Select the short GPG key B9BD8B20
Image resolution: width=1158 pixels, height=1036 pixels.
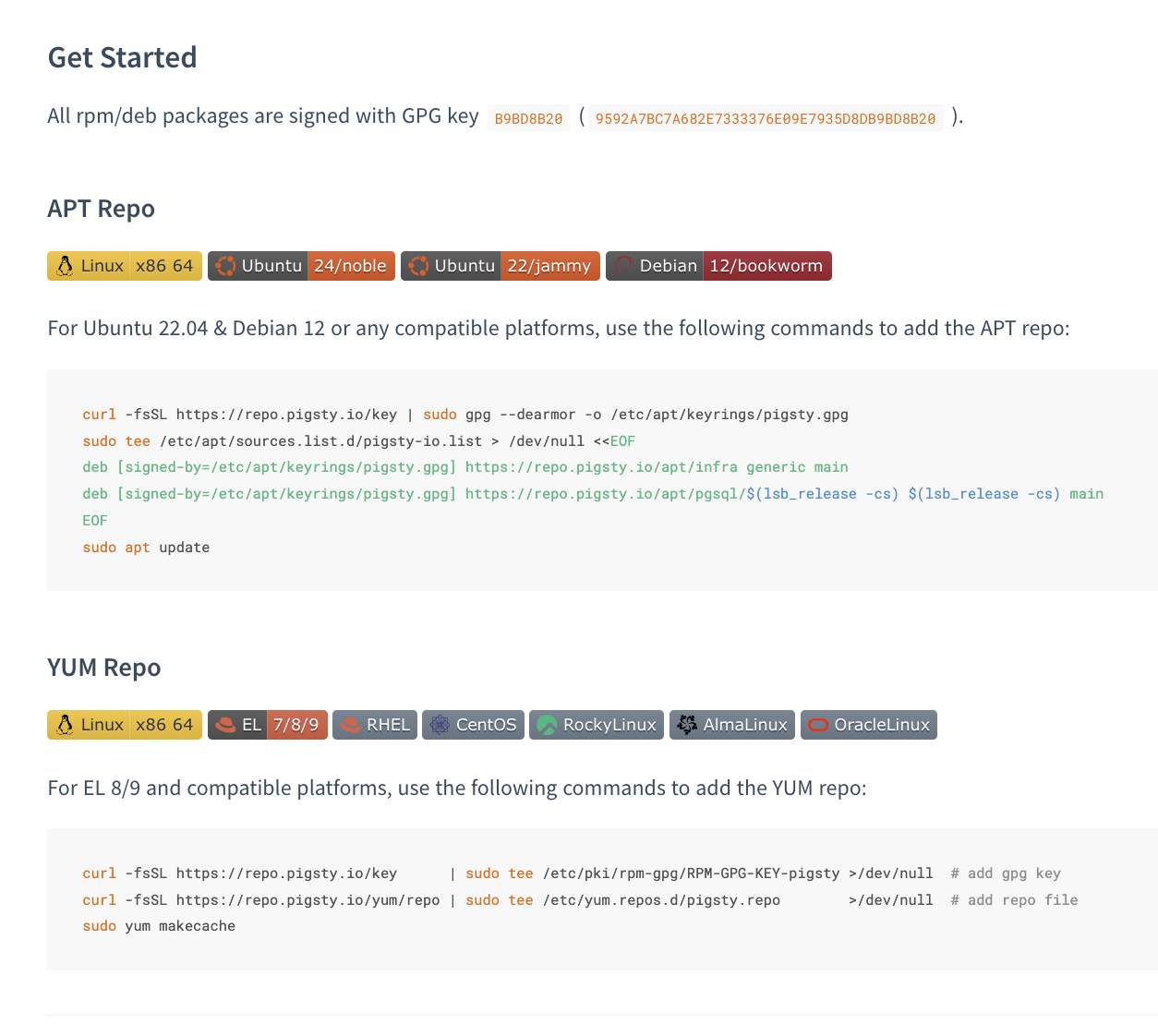point(528,118)
